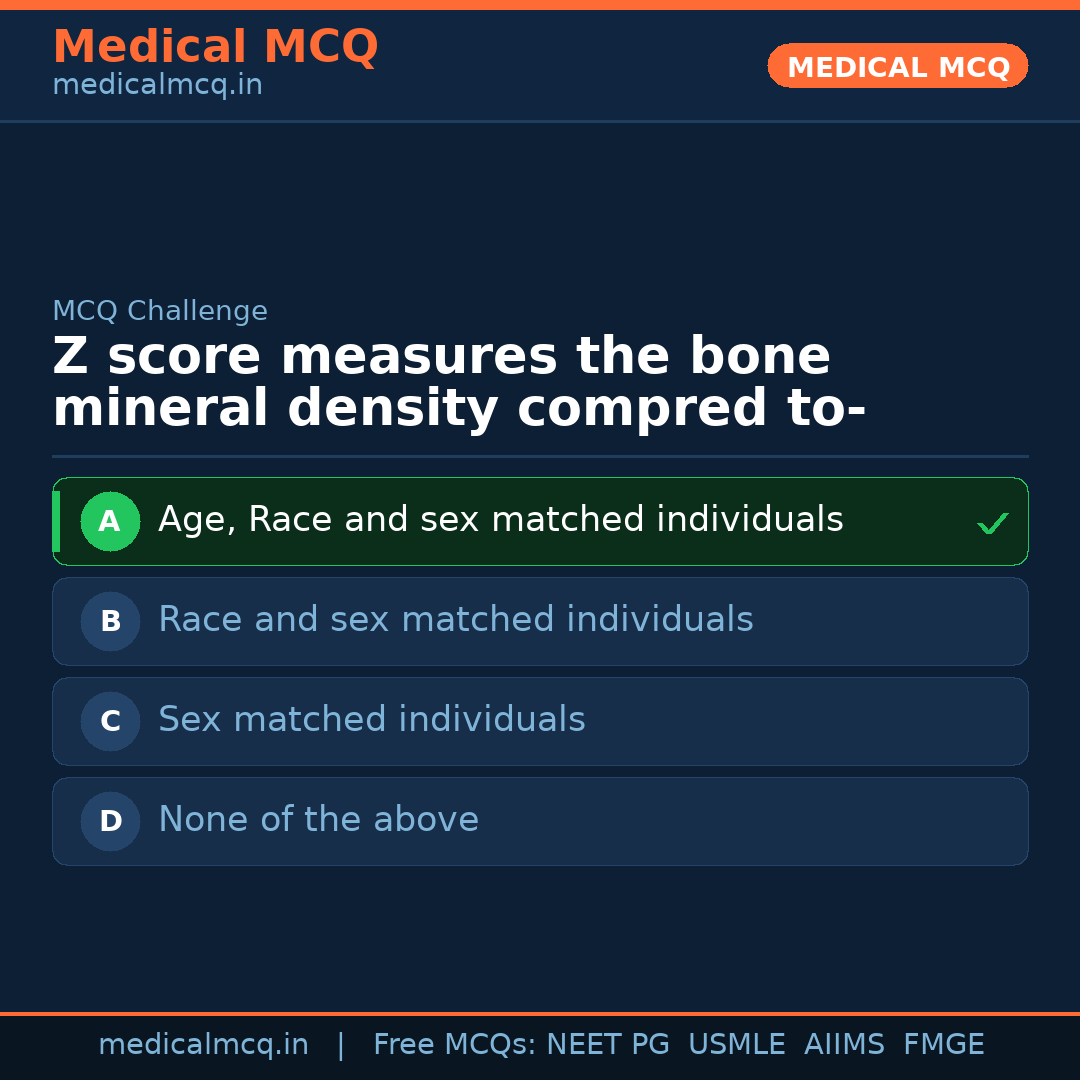Click the green circled A letter badge
The height and width of the screenshot is (1080, 1080).
point(110,521)
